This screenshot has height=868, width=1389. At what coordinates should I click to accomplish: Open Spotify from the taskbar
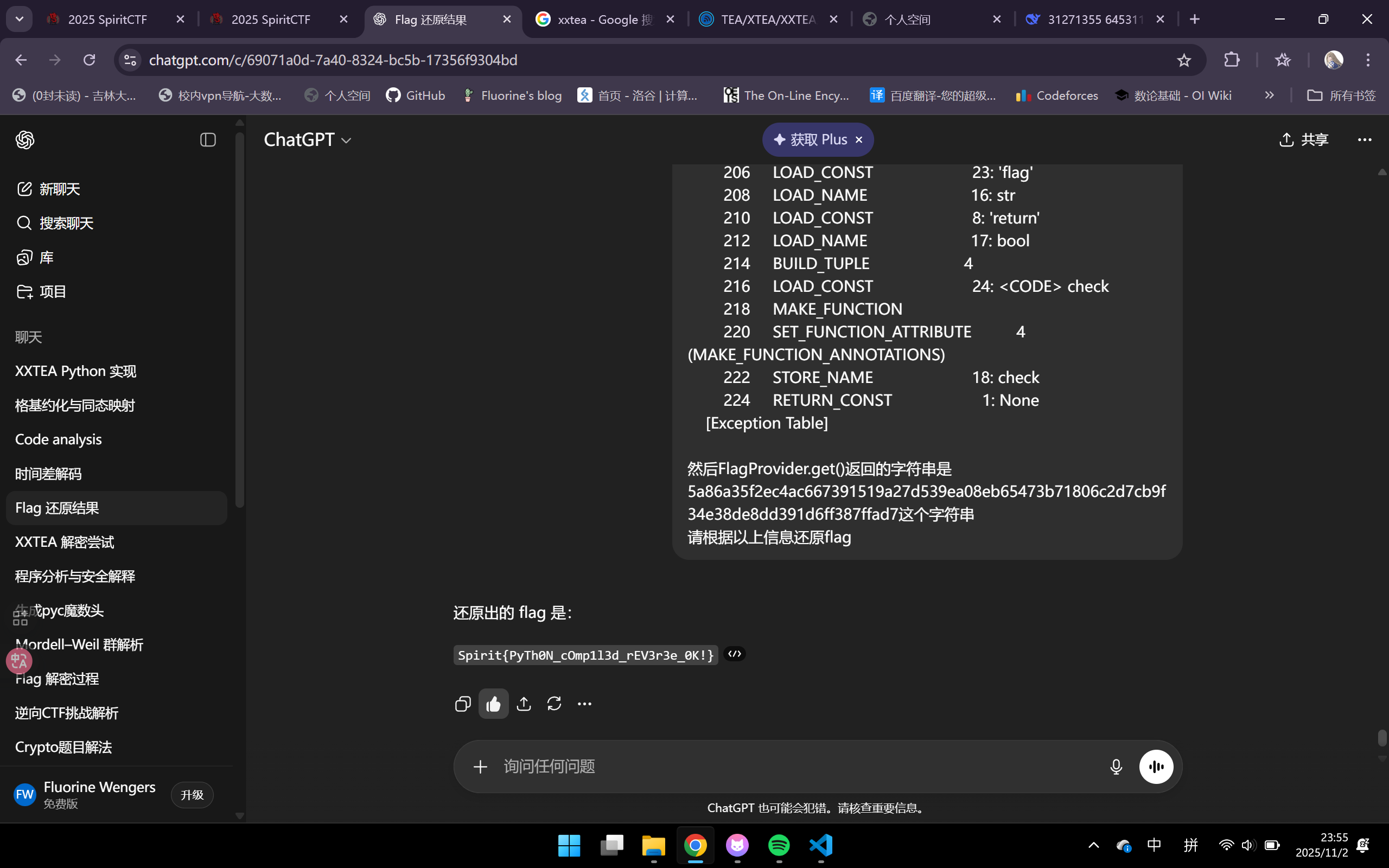779,845
